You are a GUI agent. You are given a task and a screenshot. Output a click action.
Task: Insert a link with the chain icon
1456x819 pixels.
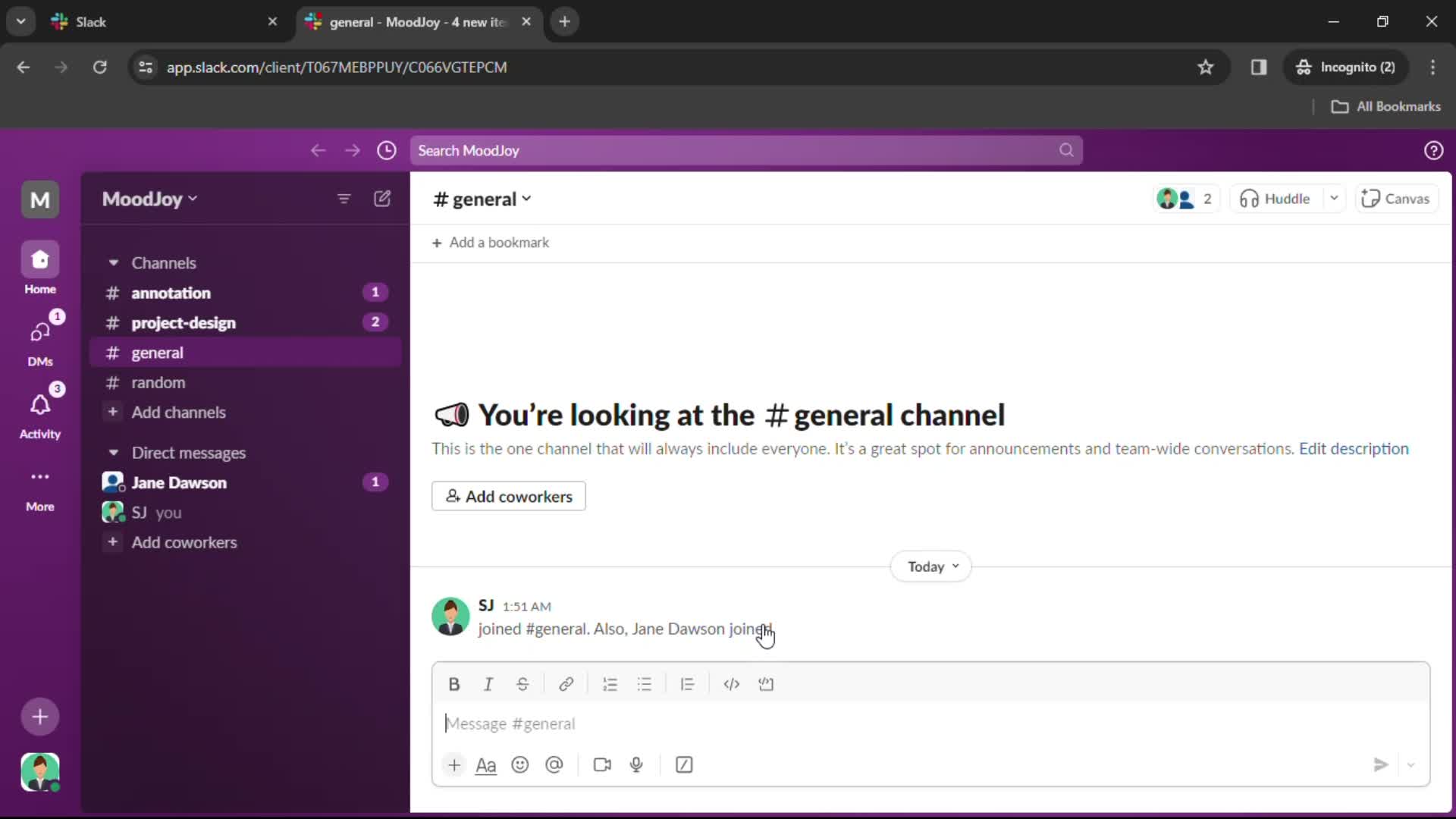[x=566, y=684]
